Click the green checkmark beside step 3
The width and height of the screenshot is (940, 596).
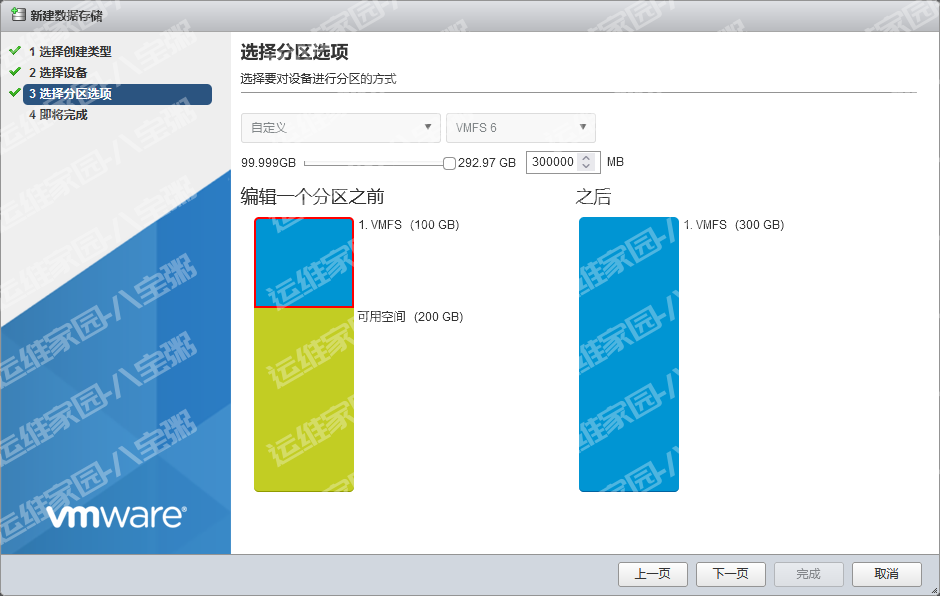coord(14,93)
